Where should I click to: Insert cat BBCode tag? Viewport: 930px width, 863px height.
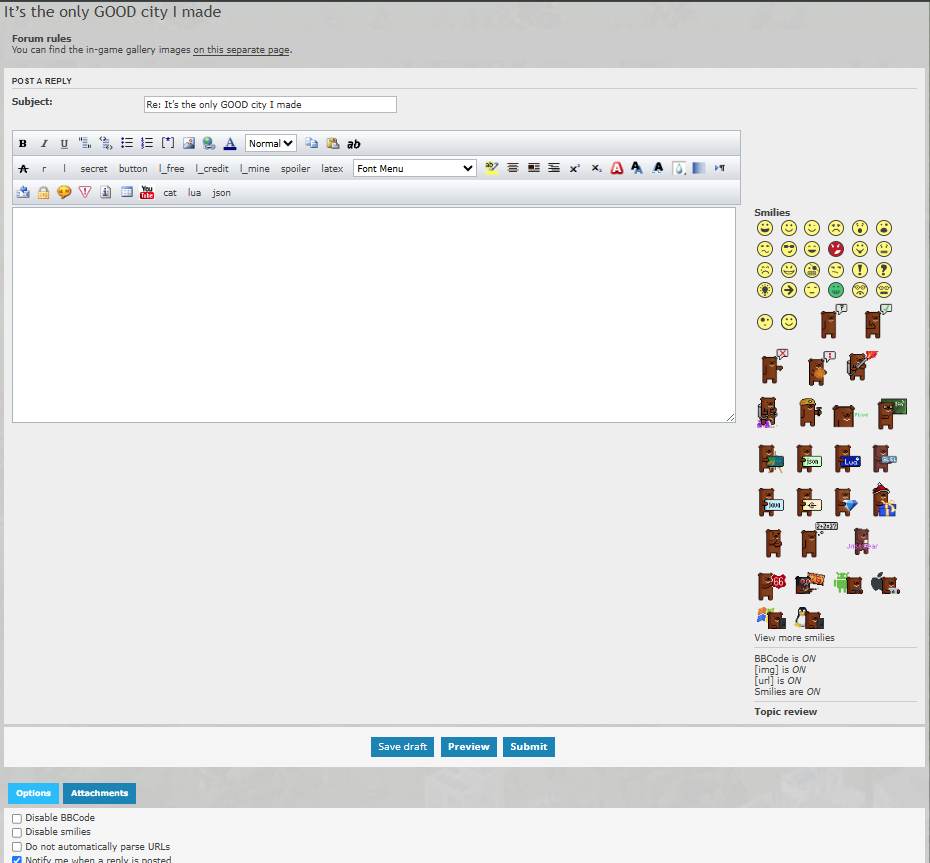[170, 193]
